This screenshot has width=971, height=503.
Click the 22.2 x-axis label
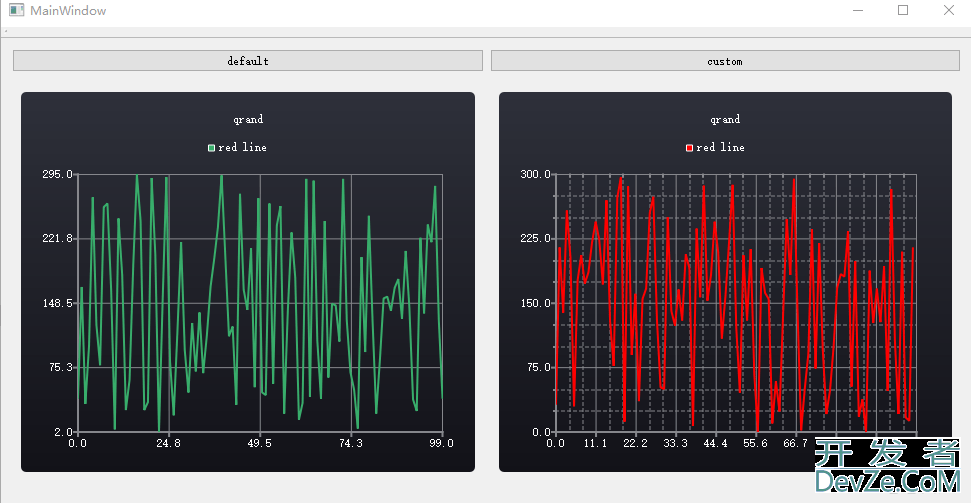click(x=635, y=443)
